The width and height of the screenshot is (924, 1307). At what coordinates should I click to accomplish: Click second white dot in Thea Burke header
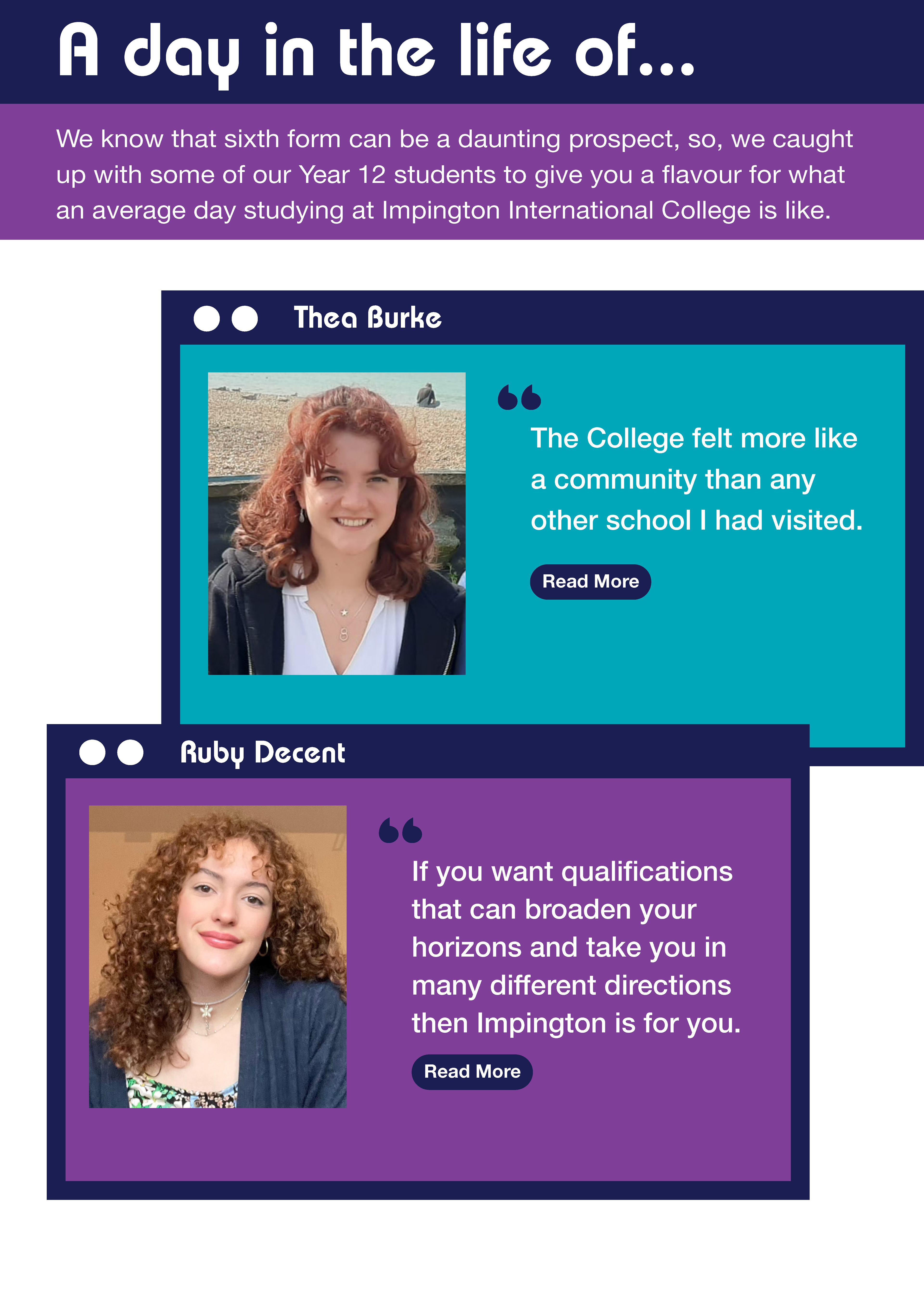pos(245,318)
